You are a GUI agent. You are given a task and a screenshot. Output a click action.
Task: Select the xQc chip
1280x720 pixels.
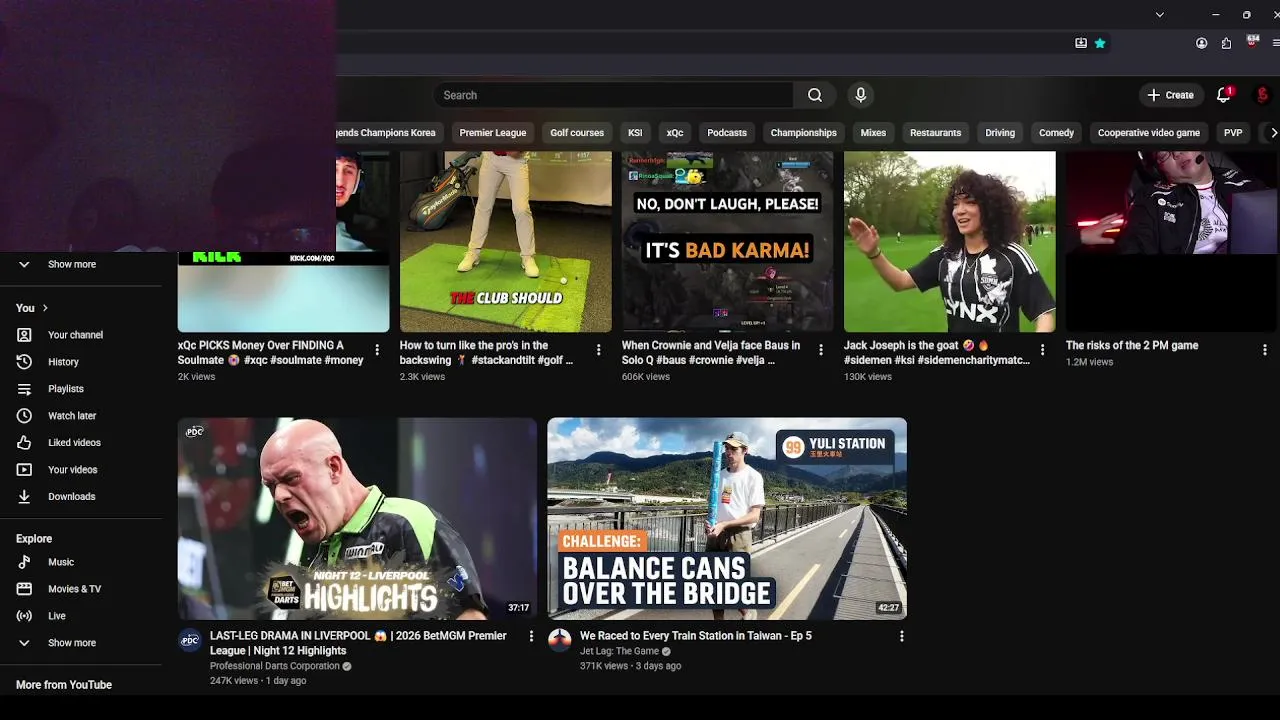click(x=675, y=133)
